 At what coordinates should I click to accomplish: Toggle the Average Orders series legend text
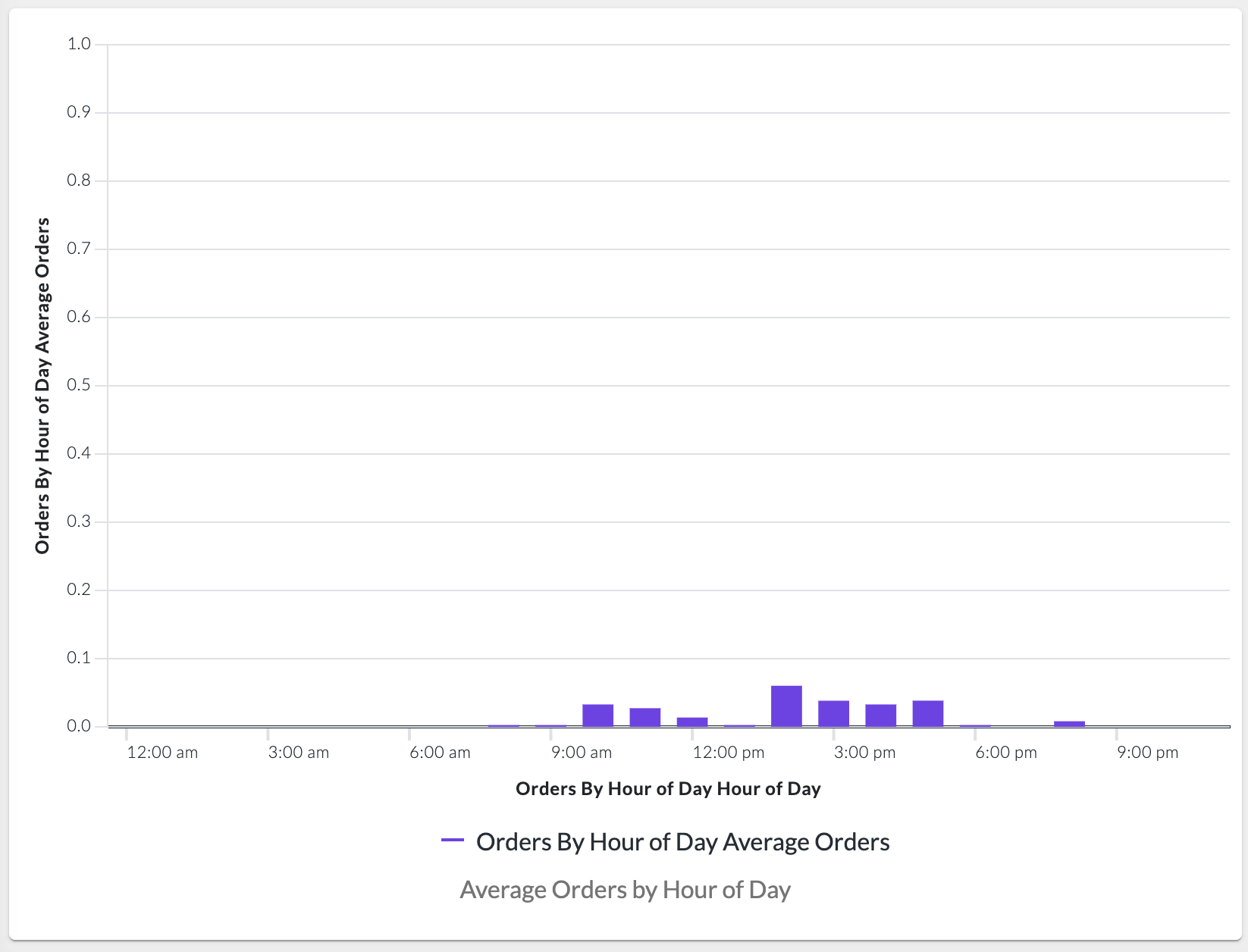(682, 842)
